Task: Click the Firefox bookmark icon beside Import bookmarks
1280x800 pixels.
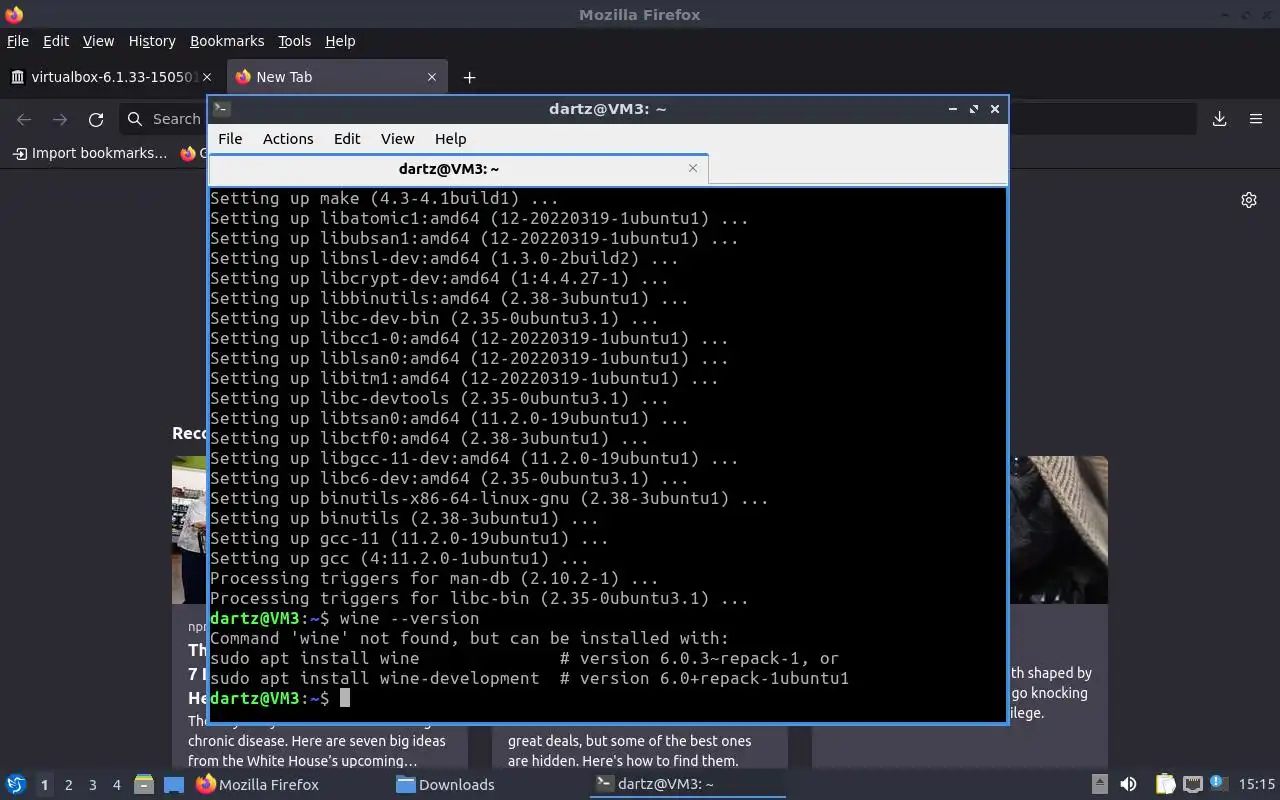Action: pos(188,153)
